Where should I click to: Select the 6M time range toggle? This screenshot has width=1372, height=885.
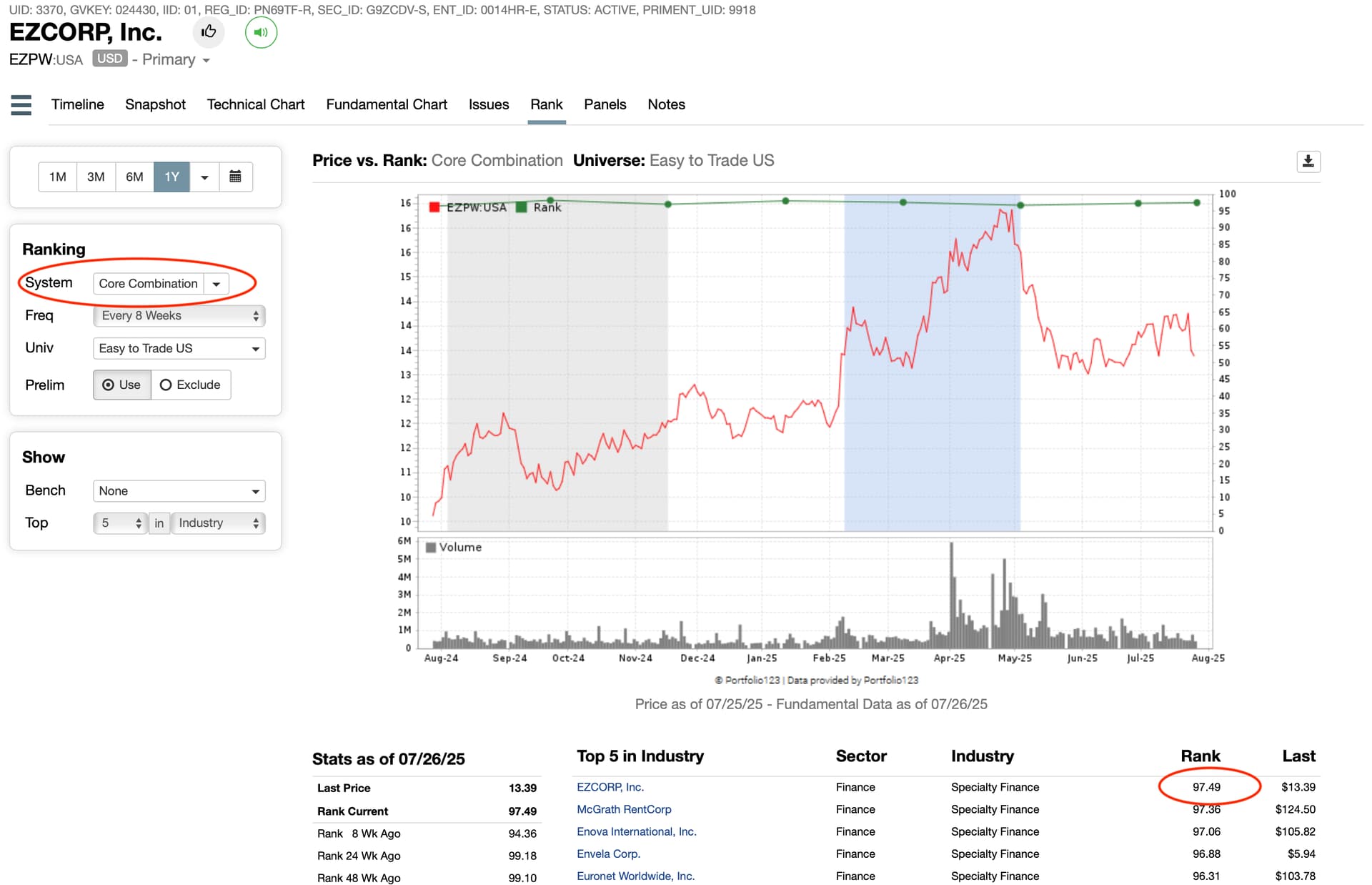[134, 177]
